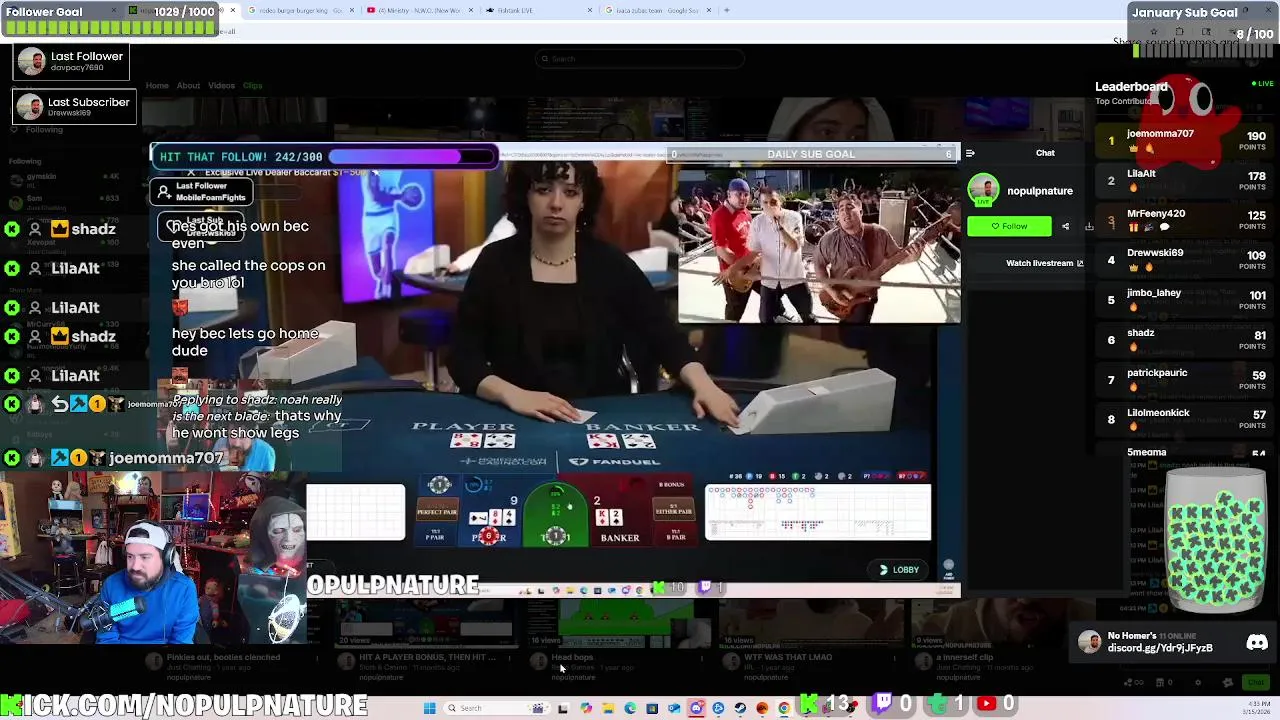Select the 1 value betting chip

439,485
